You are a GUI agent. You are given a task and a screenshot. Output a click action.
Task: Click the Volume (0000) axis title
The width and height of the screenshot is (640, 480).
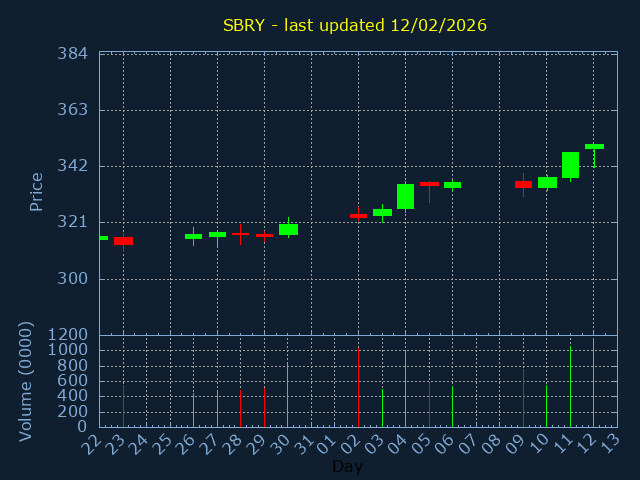(27, 381)
